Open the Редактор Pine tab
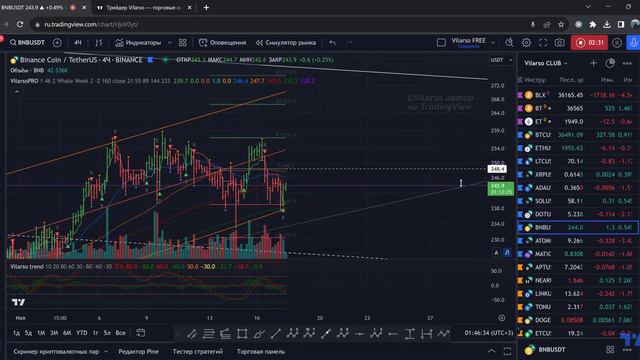Screen dimensions: 640x360 click(138, 351)
